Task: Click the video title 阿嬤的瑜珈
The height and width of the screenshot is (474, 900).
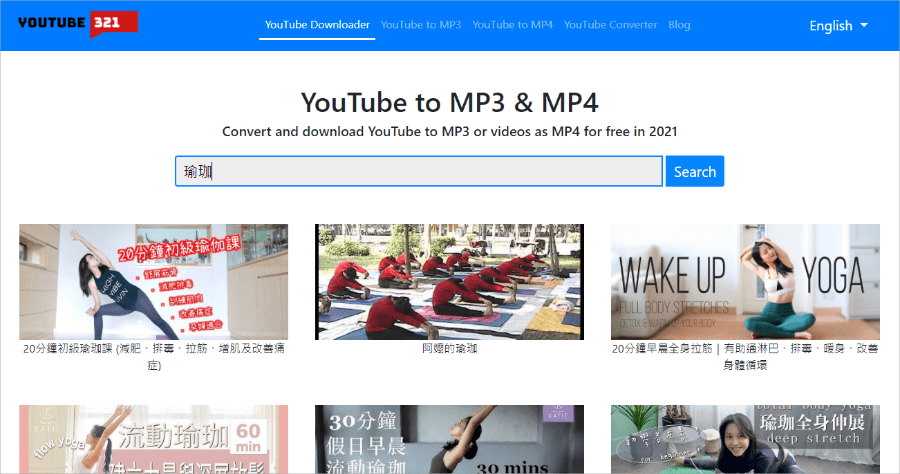Action: pyautogui.click(x=449, y=348)
